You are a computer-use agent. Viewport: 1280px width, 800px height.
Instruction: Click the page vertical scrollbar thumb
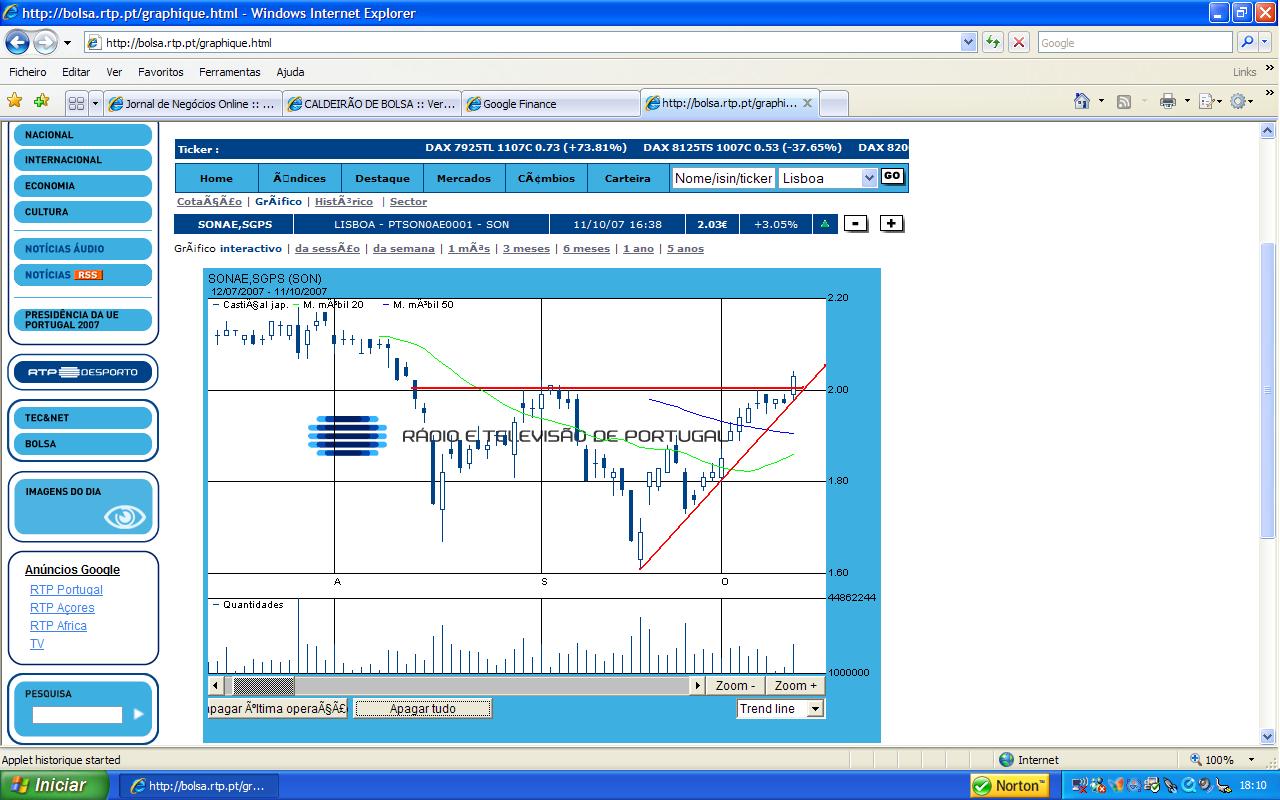1268,390
